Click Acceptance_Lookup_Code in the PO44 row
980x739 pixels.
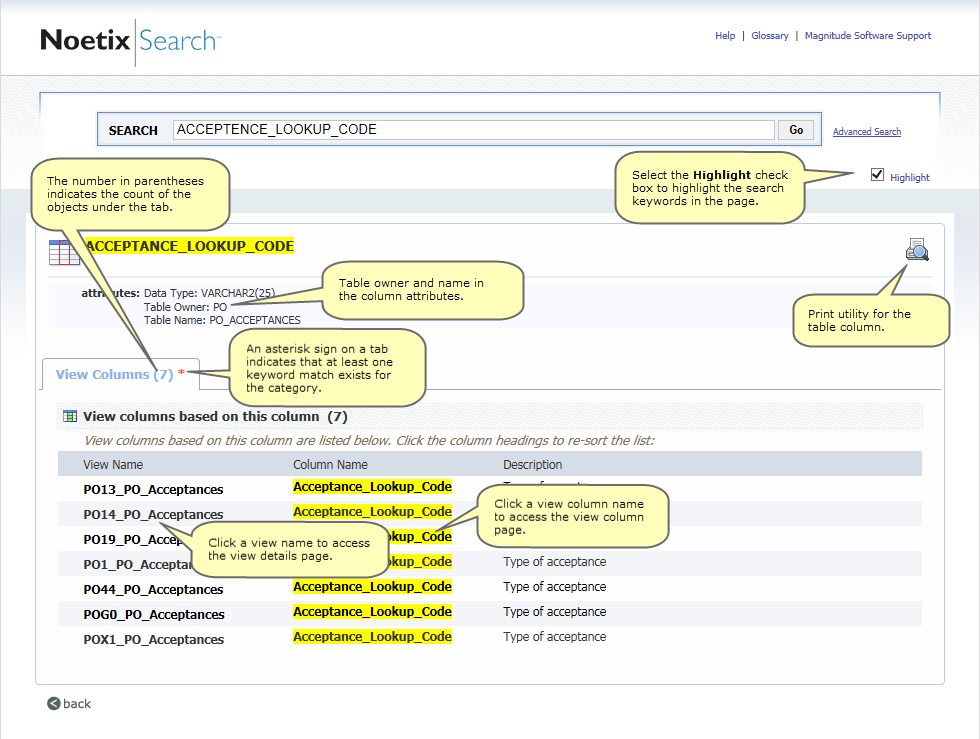[372, 586]
